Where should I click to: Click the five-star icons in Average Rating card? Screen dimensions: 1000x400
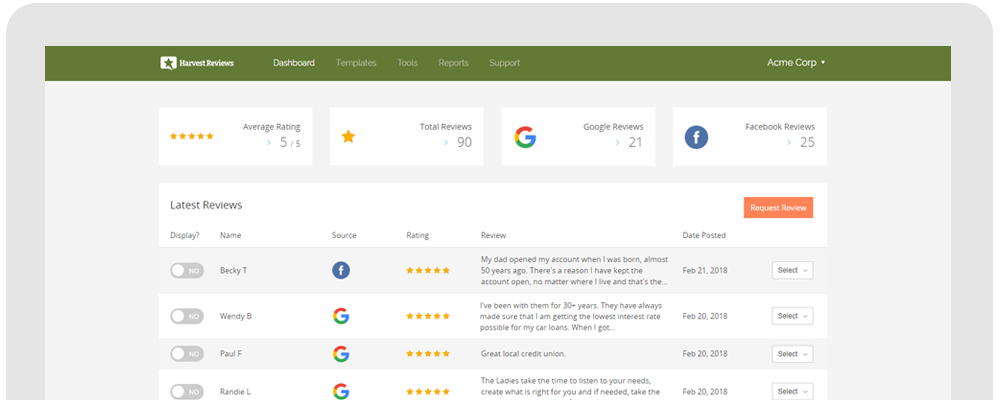click(192, 136)
